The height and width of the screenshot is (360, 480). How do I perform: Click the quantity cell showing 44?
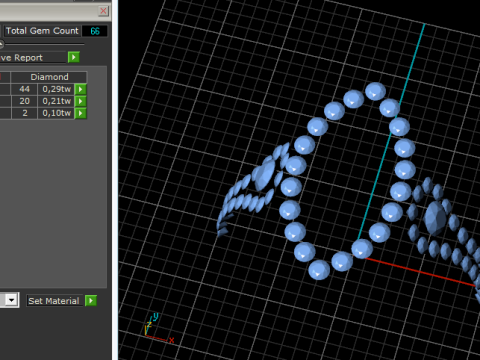tap(24, 89)
